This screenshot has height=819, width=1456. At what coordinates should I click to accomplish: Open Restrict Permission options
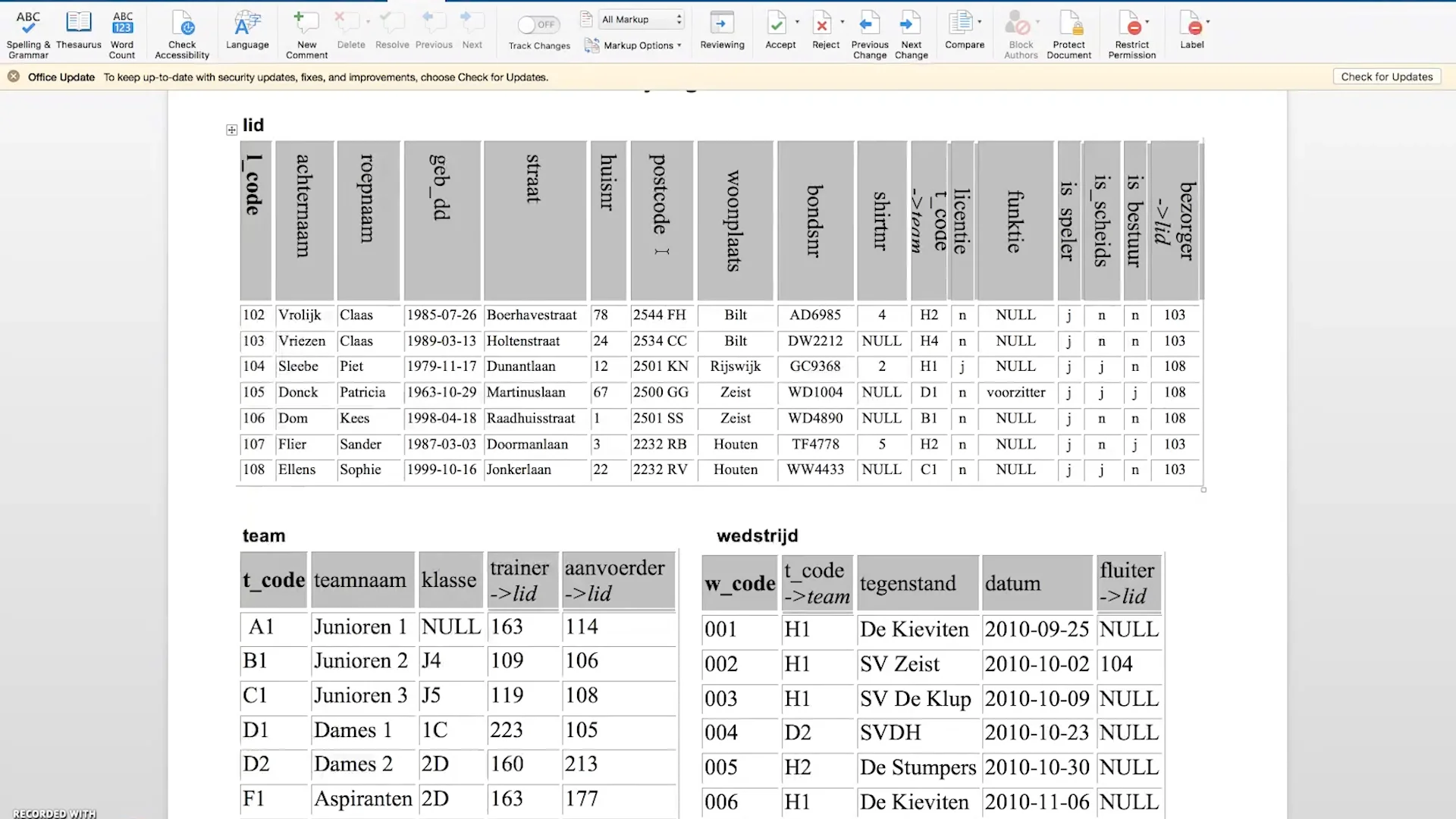click(x=1131, y=32)
